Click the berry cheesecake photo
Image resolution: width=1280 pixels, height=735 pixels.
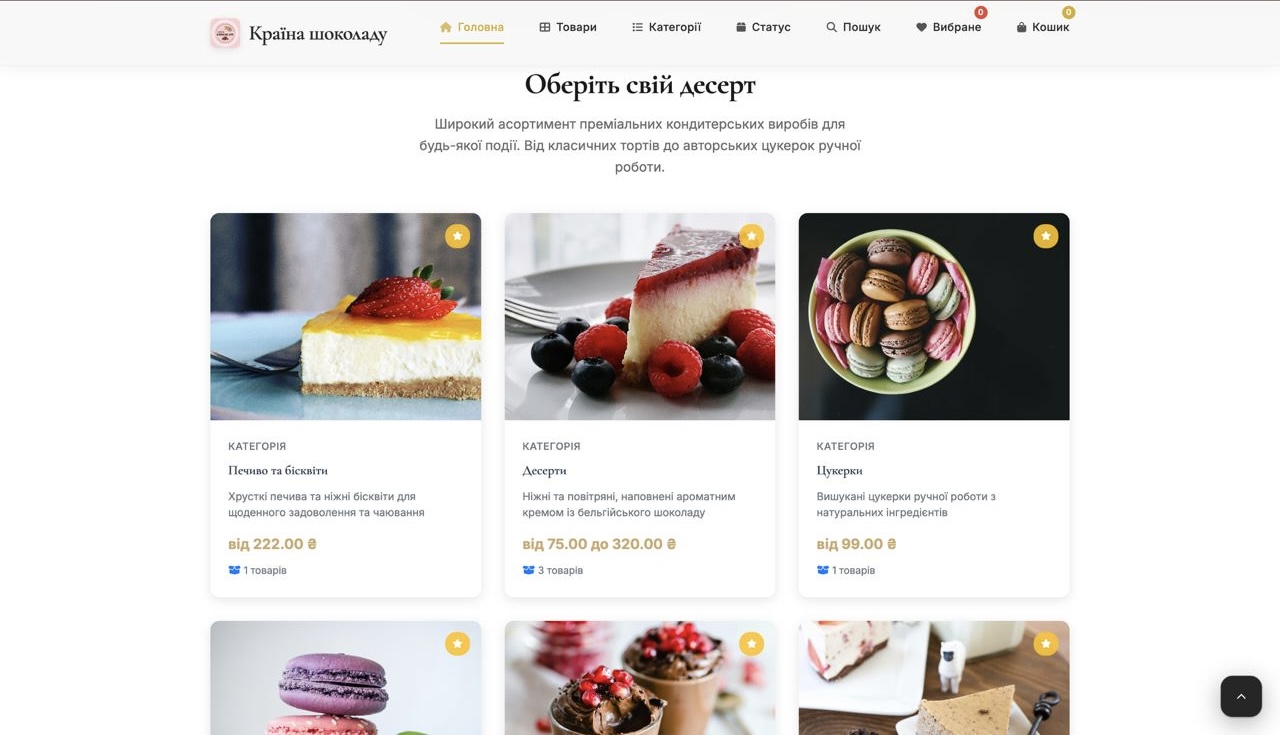coord(640,316)
